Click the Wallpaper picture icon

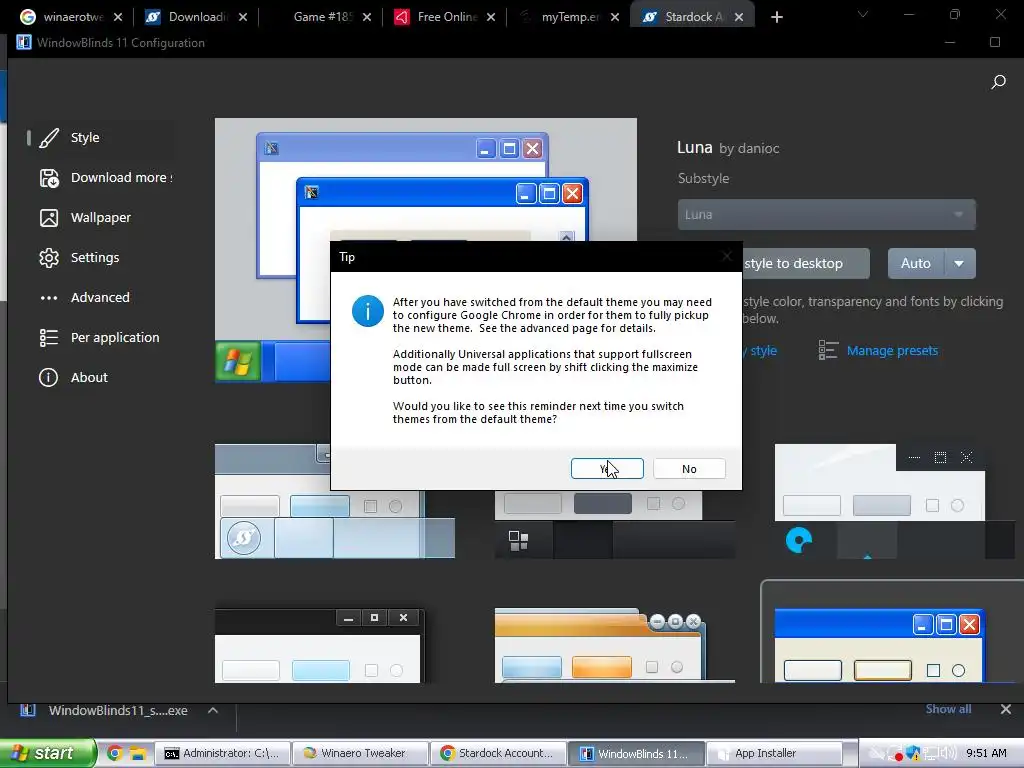pyautogui.click(x=49, y=217)
